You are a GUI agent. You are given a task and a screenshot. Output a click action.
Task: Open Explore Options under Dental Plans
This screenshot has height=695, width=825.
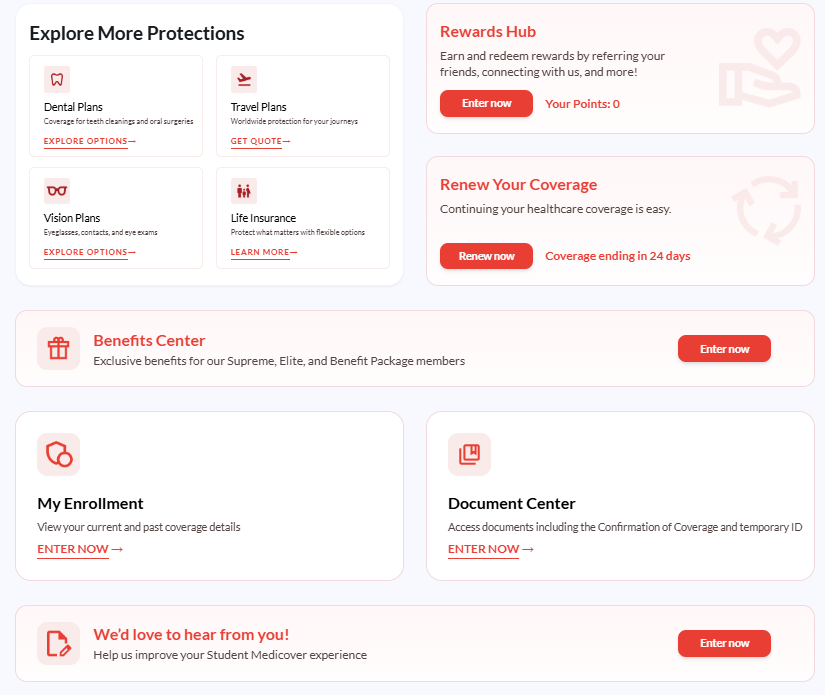pyautogui.click(x=89, y=141)
